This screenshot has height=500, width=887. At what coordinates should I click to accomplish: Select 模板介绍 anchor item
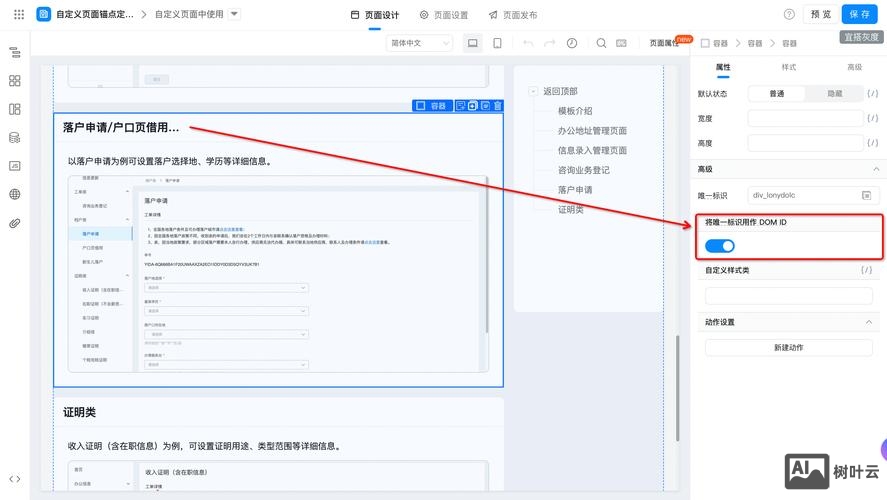[x=575, y=111]
